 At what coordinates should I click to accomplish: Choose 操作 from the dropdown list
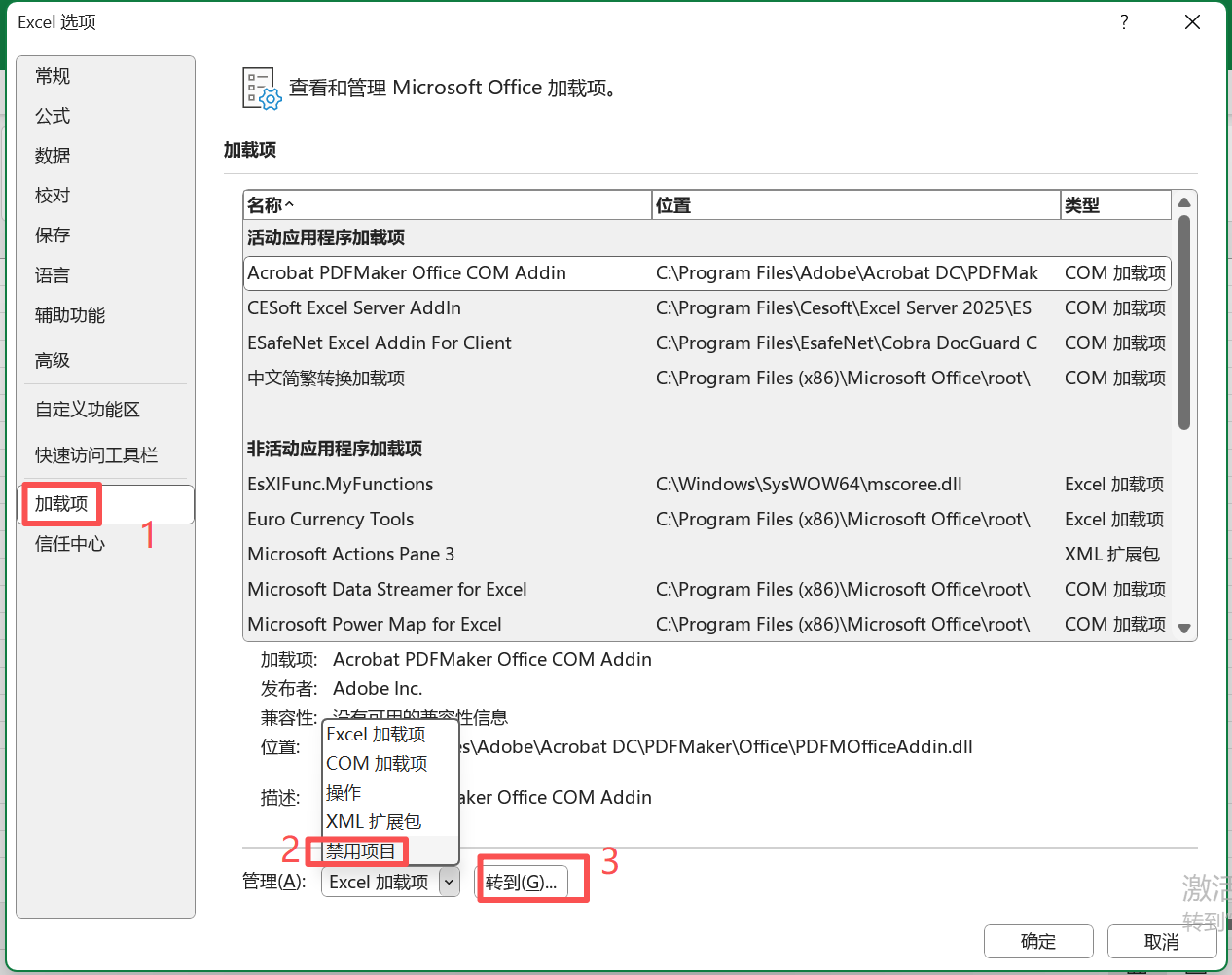(x=390, y=793)
